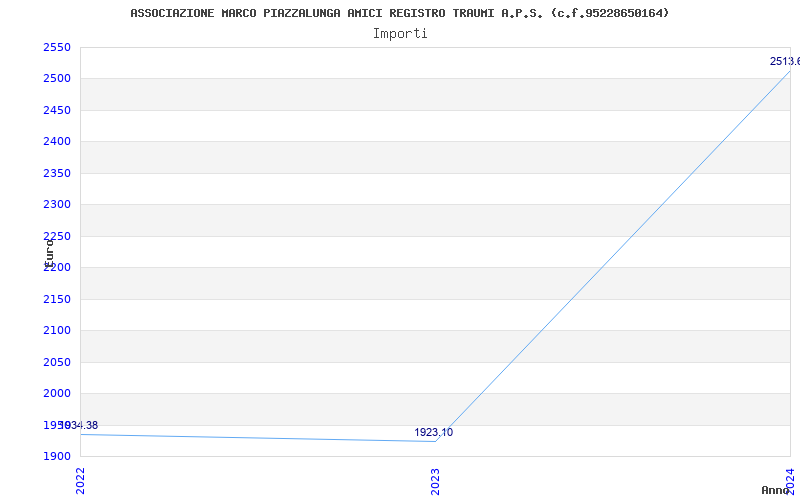Image resolution: width=800 pixels, height=500 pixels.
Task: Click the 2500 y-axis label
Action: click(57, 79)
